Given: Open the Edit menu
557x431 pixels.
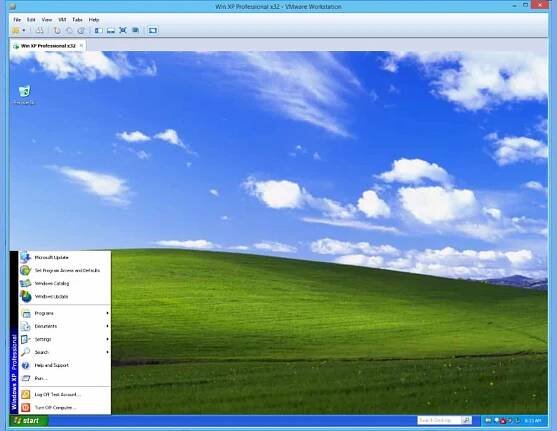Looking at the screenshot, I should pos(31,20).
